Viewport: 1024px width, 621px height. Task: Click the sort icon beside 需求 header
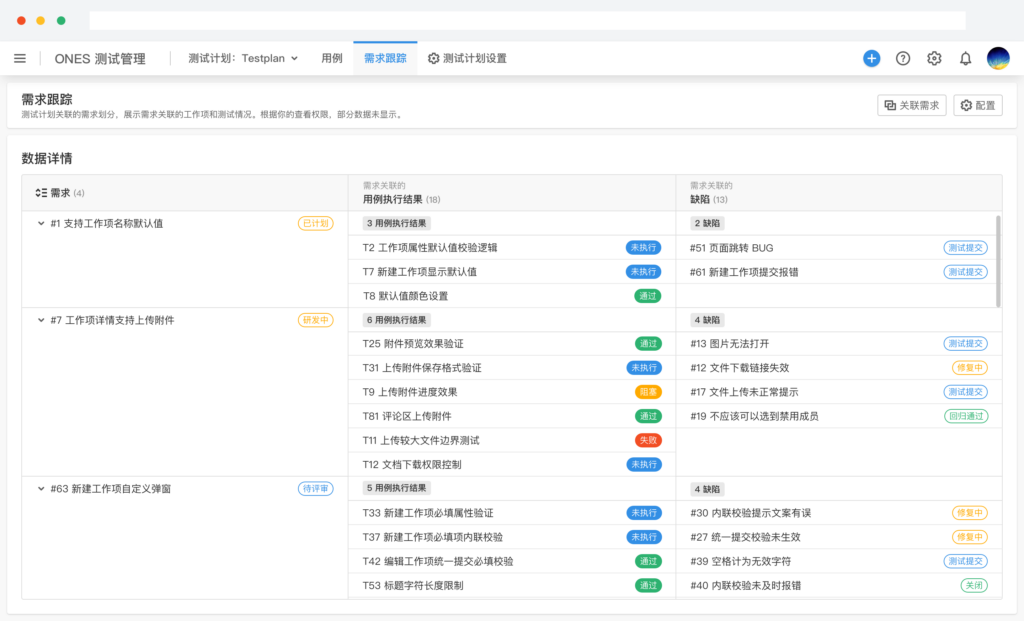[x=41, y=192]
